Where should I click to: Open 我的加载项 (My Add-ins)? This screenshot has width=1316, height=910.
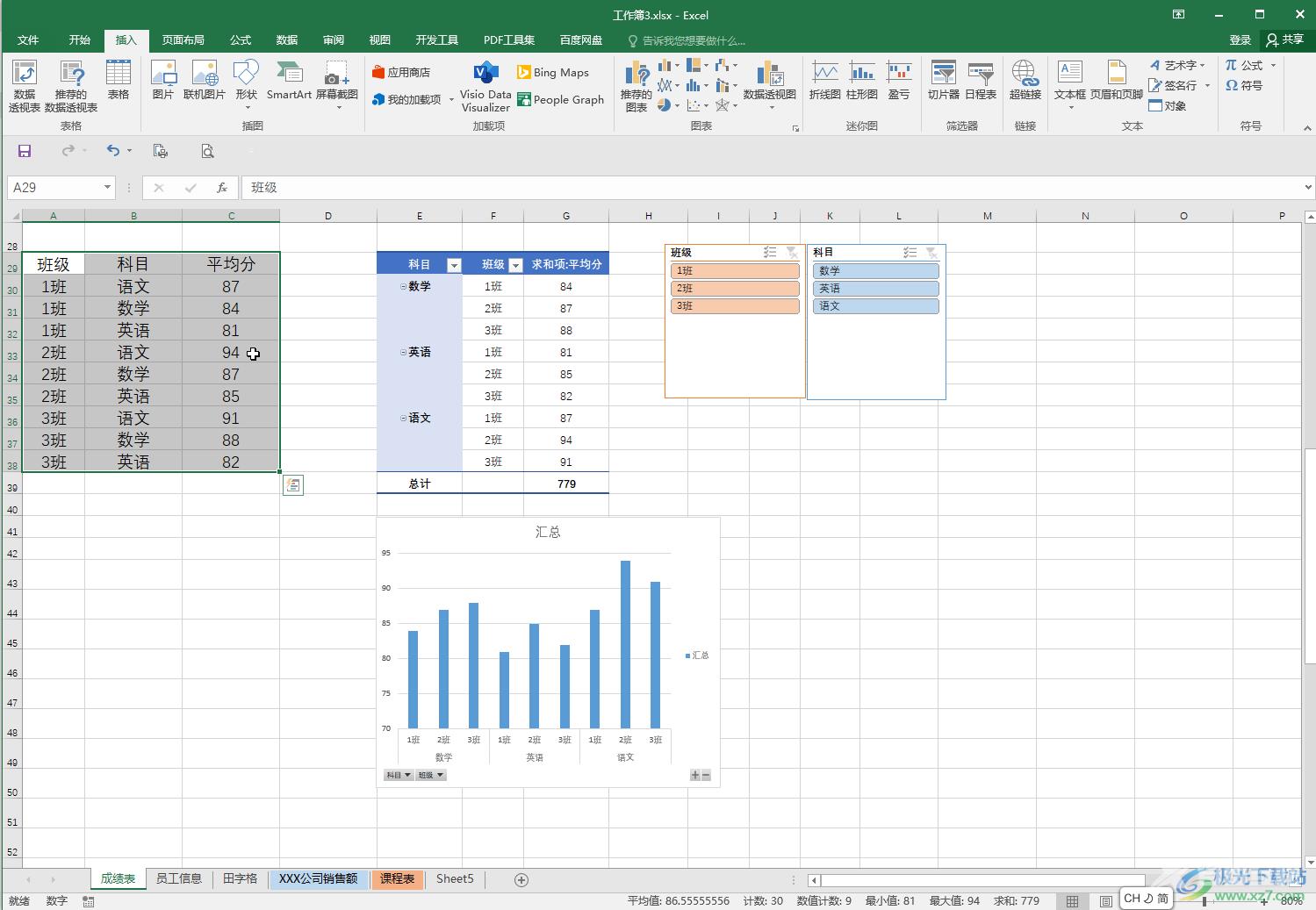point(413,99)
